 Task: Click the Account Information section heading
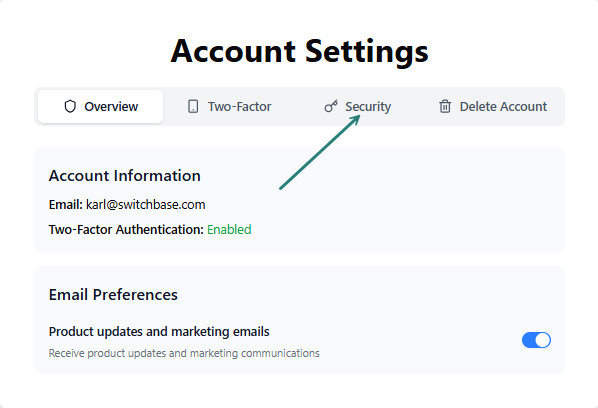(125, 176)
